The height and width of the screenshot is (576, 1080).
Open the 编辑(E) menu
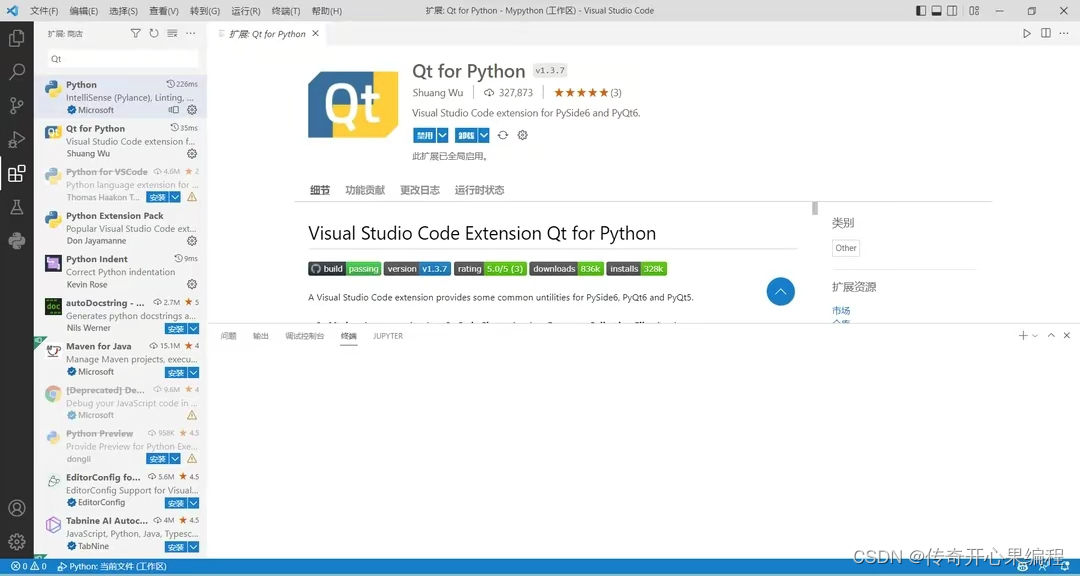click(84, 11)
